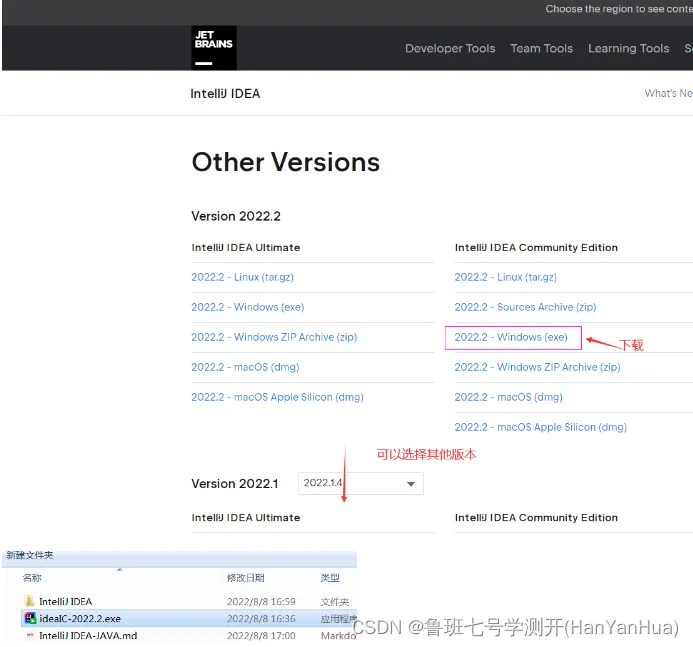Click the date 2022/8/8 16:59

coord(261,601)
